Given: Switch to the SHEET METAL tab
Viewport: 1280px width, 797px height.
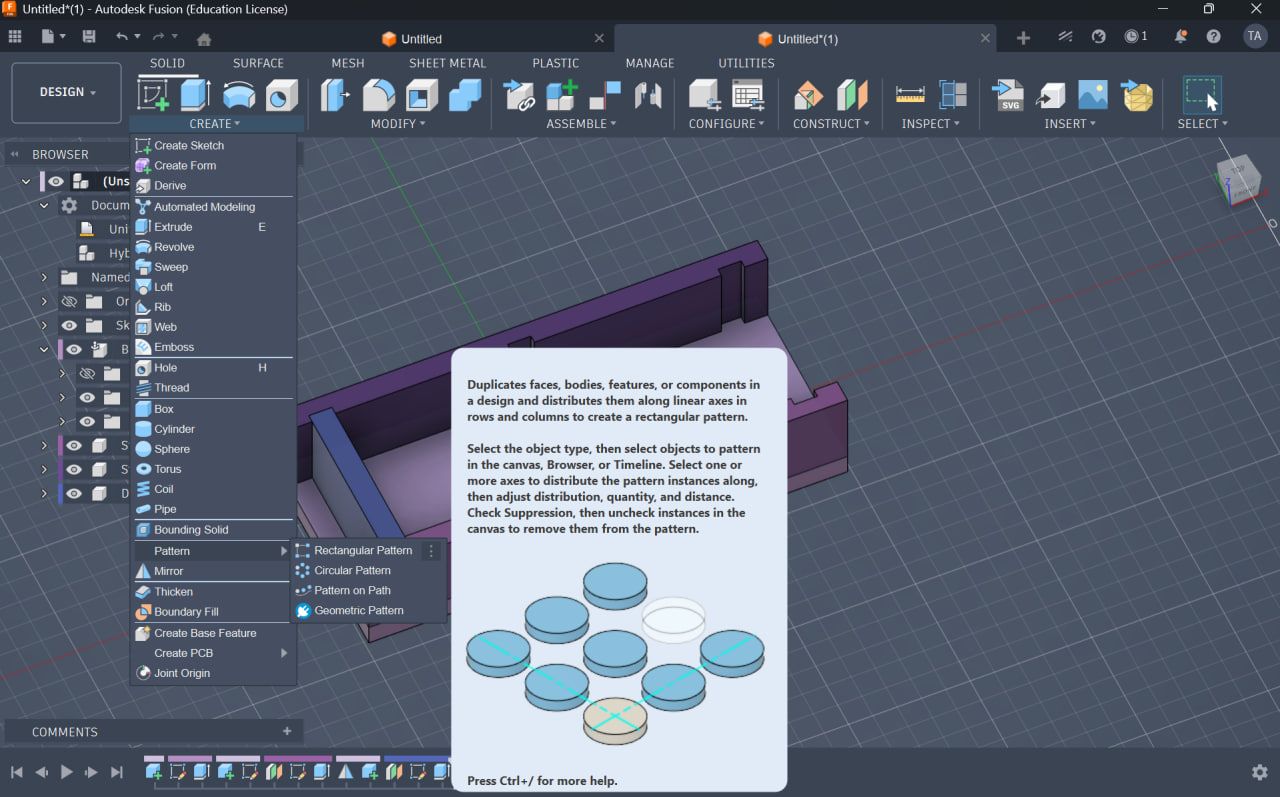Looking at the screenshot, I should pyautogui.click(x=447, y=63).
